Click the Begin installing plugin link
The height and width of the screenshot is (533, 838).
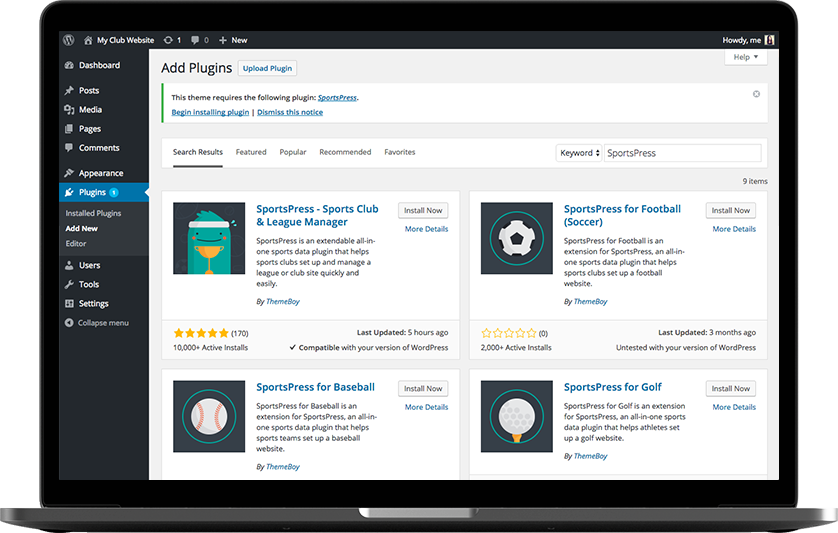[x=210, y=112]
